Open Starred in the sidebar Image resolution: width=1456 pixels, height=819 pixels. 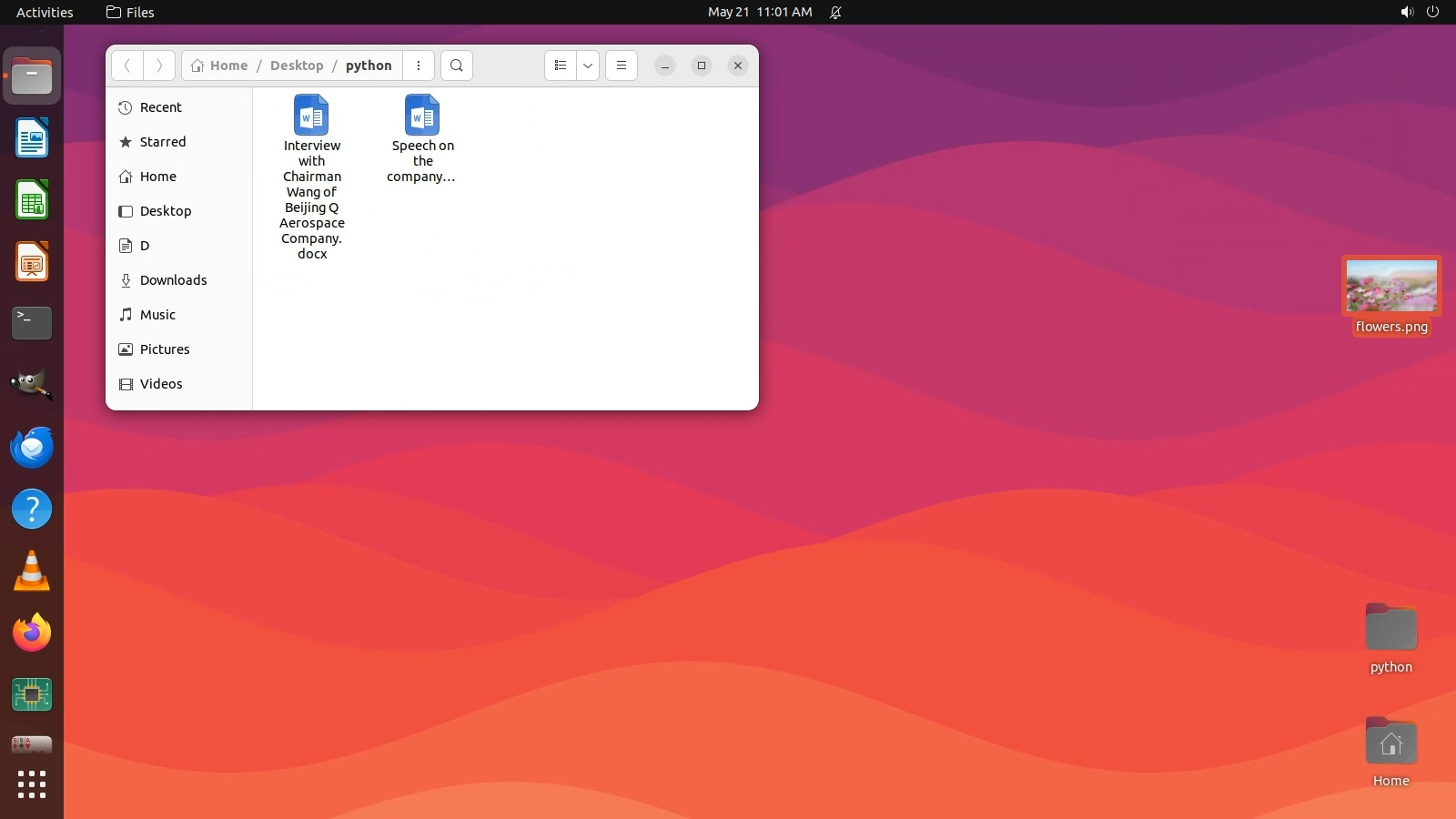pos(162,142)
